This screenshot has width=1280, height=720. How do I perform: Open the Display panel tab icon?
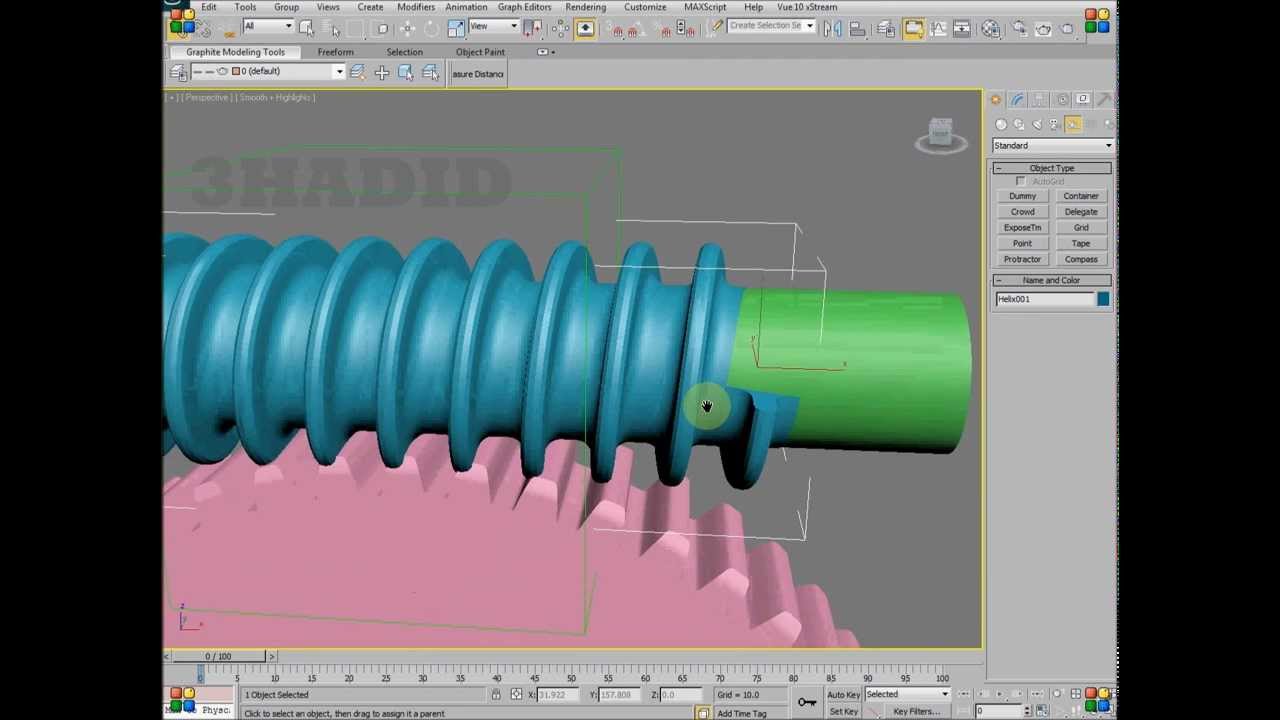[1083, 99]
